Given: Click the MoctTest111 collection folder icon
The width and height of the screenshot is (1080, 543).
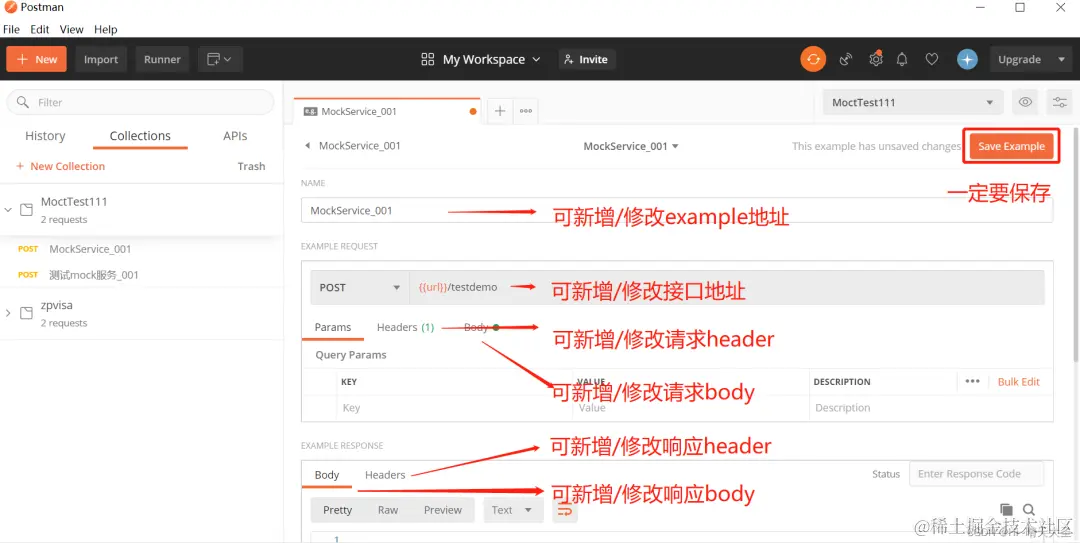Looking at the screenshot, I should click(26, 209).
